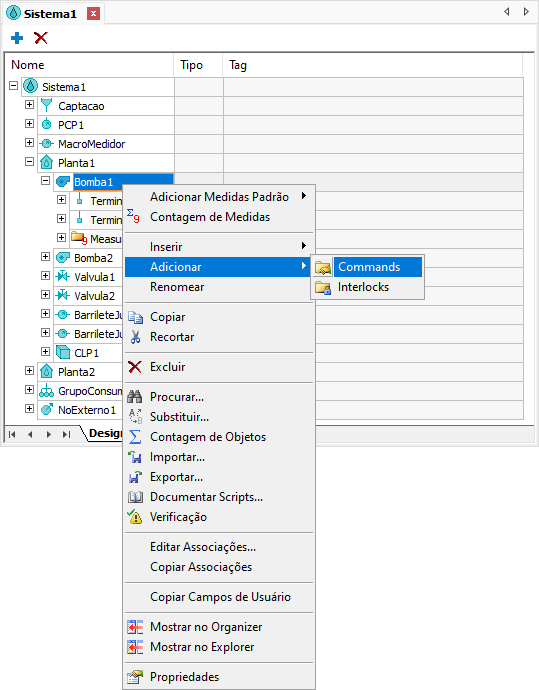Click the Valvula1 valve icon
Image resolution: width=539 pixels, height=690 pixels.
click(62, 276)
